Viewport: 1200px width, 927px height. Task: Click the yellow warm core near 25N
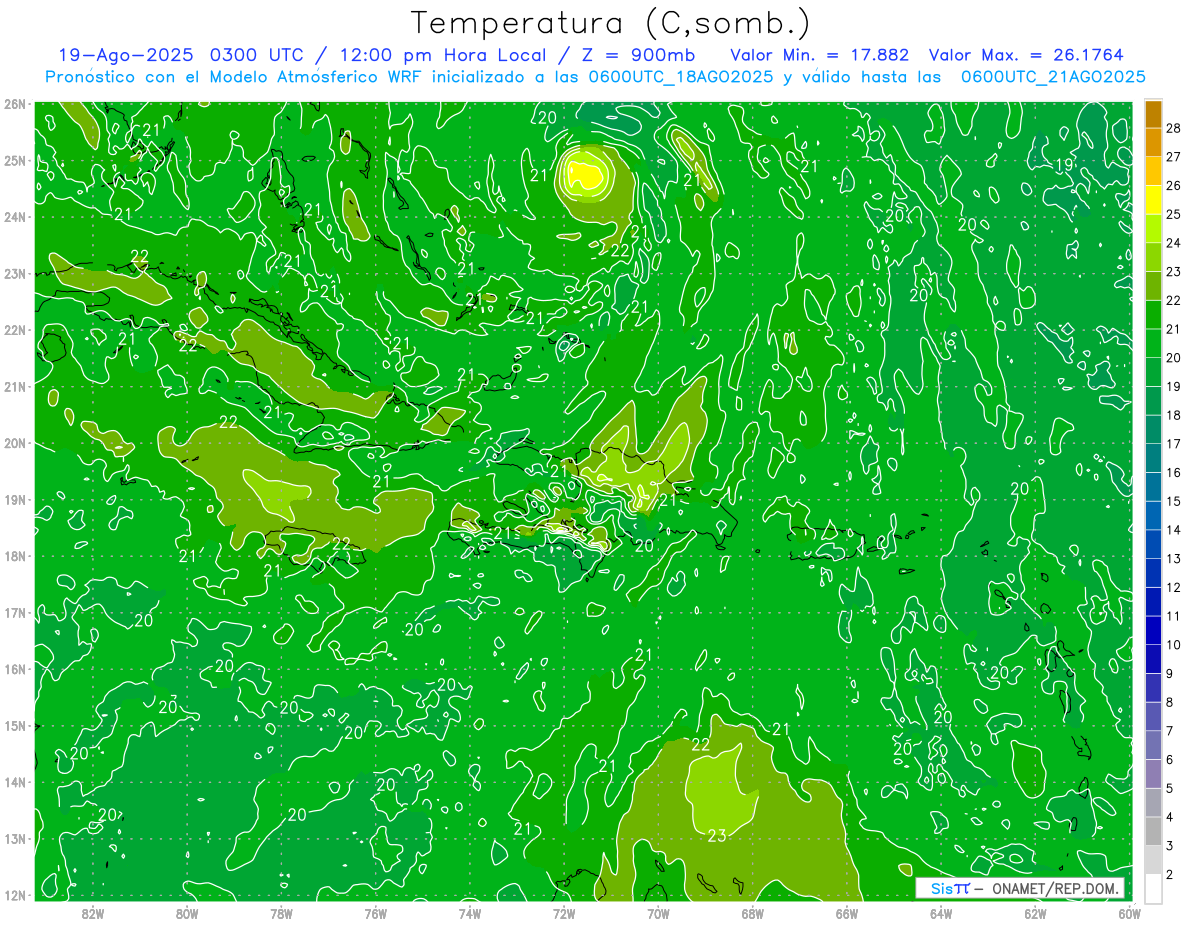coord(586,175)
